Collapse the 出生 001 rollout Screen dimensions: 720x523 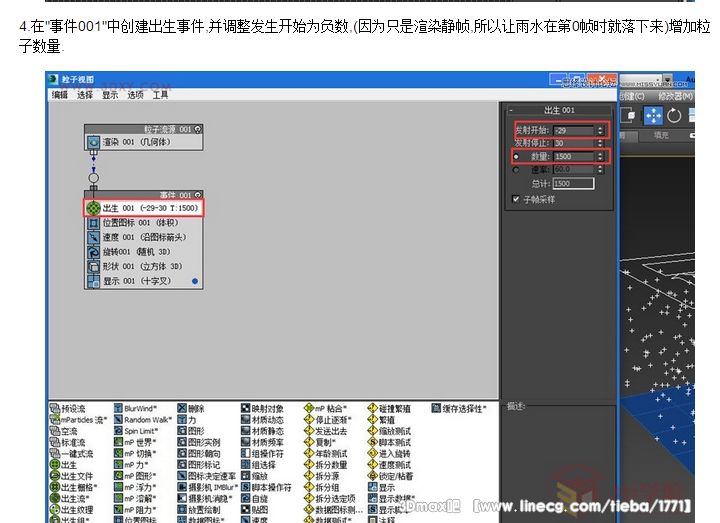tap(511, 110)
